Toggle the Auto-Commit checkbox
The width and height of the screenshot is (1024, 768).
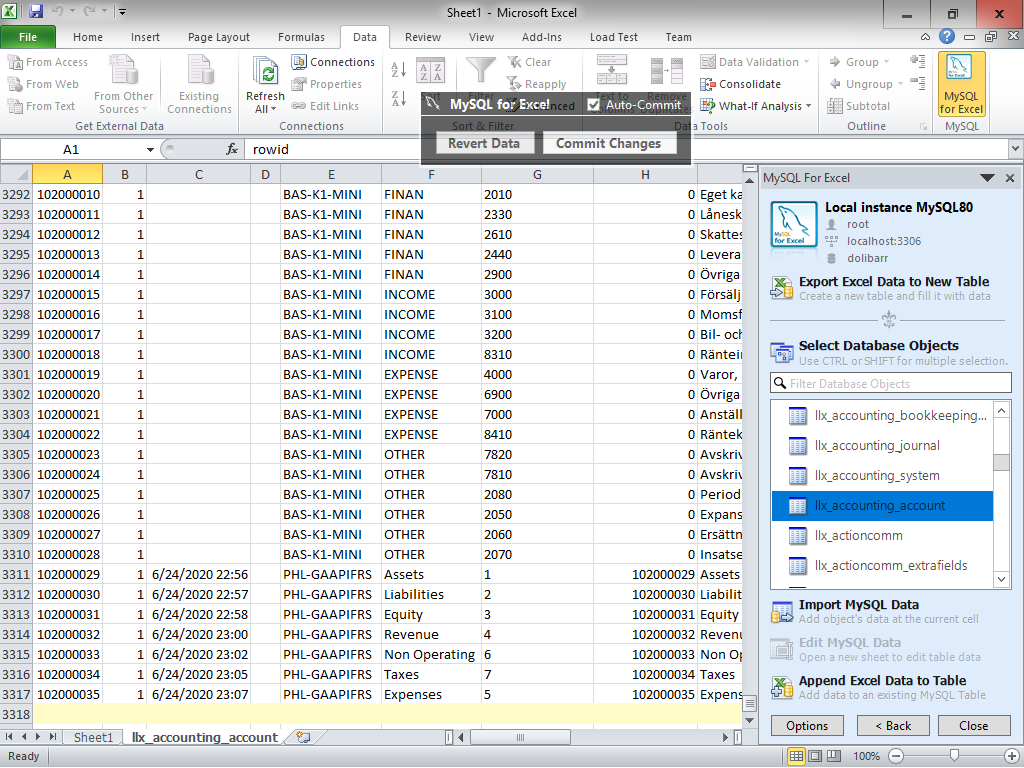[x=593, y=104]
